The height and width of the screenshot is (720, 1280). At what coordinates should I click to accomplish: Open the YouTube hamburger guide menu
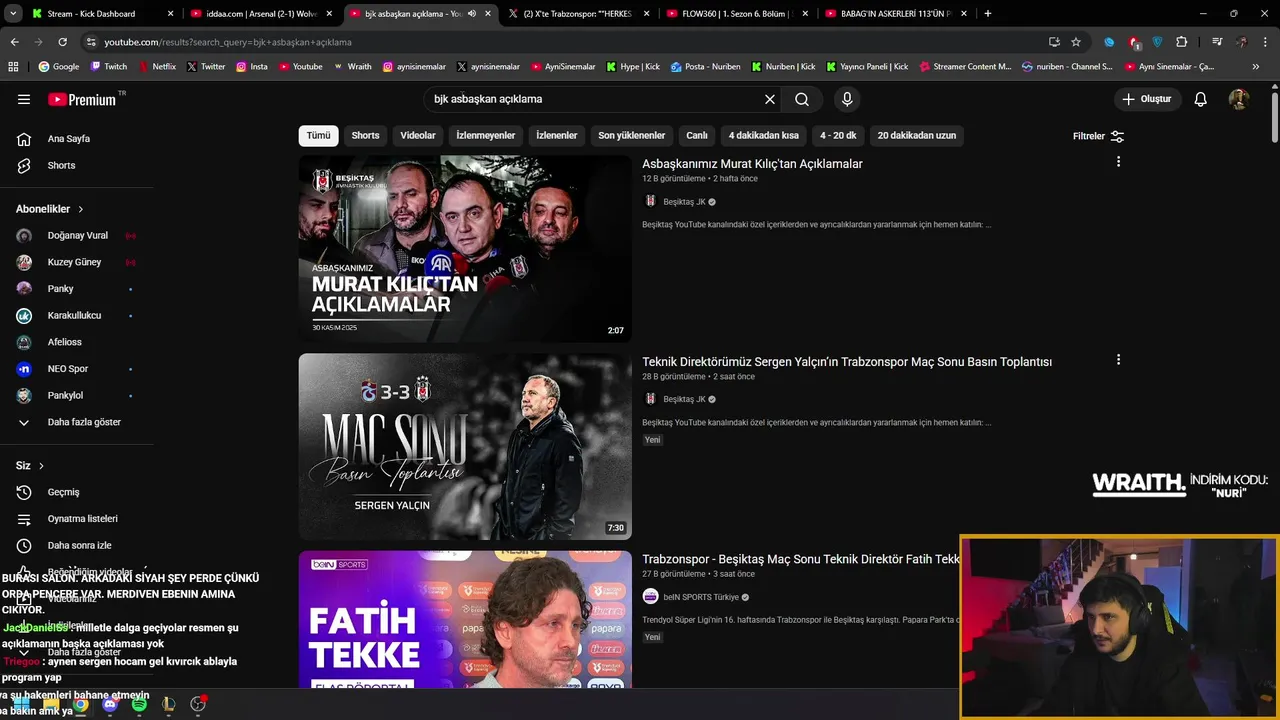coord(24,99)
